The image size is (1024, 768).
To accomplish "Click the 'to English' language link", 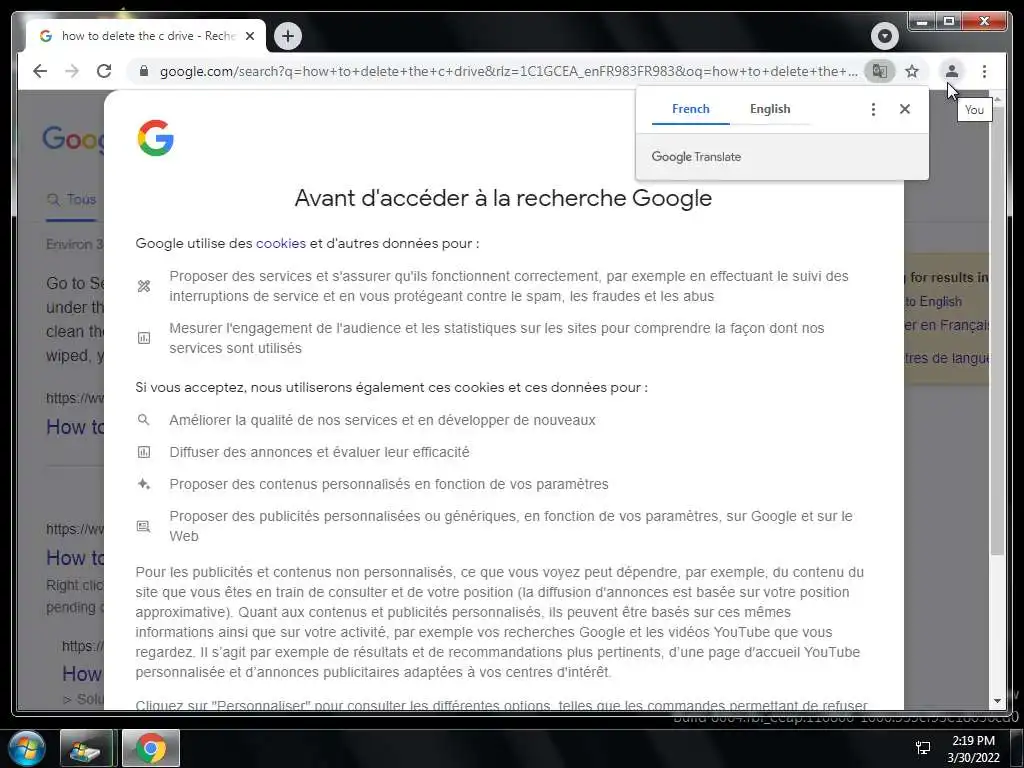I will click(933, 302).
